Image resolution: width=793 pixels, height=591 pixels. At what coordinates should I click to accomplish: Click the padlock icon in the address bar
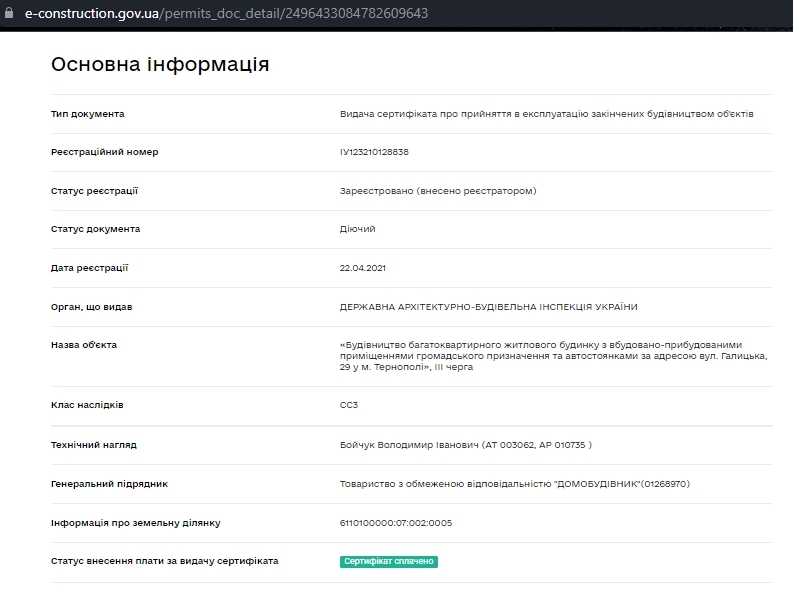click(x=9, y=13)
